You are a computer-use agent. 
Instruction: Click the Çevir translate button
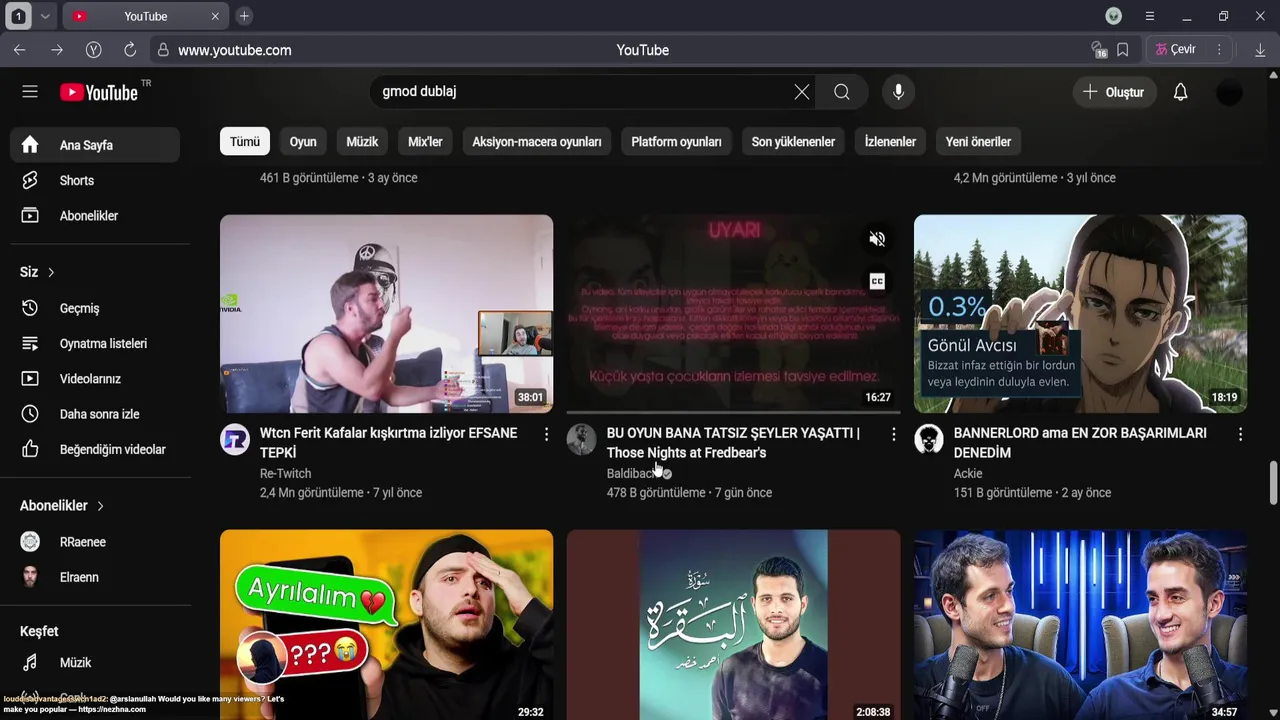click(1176, 50)
